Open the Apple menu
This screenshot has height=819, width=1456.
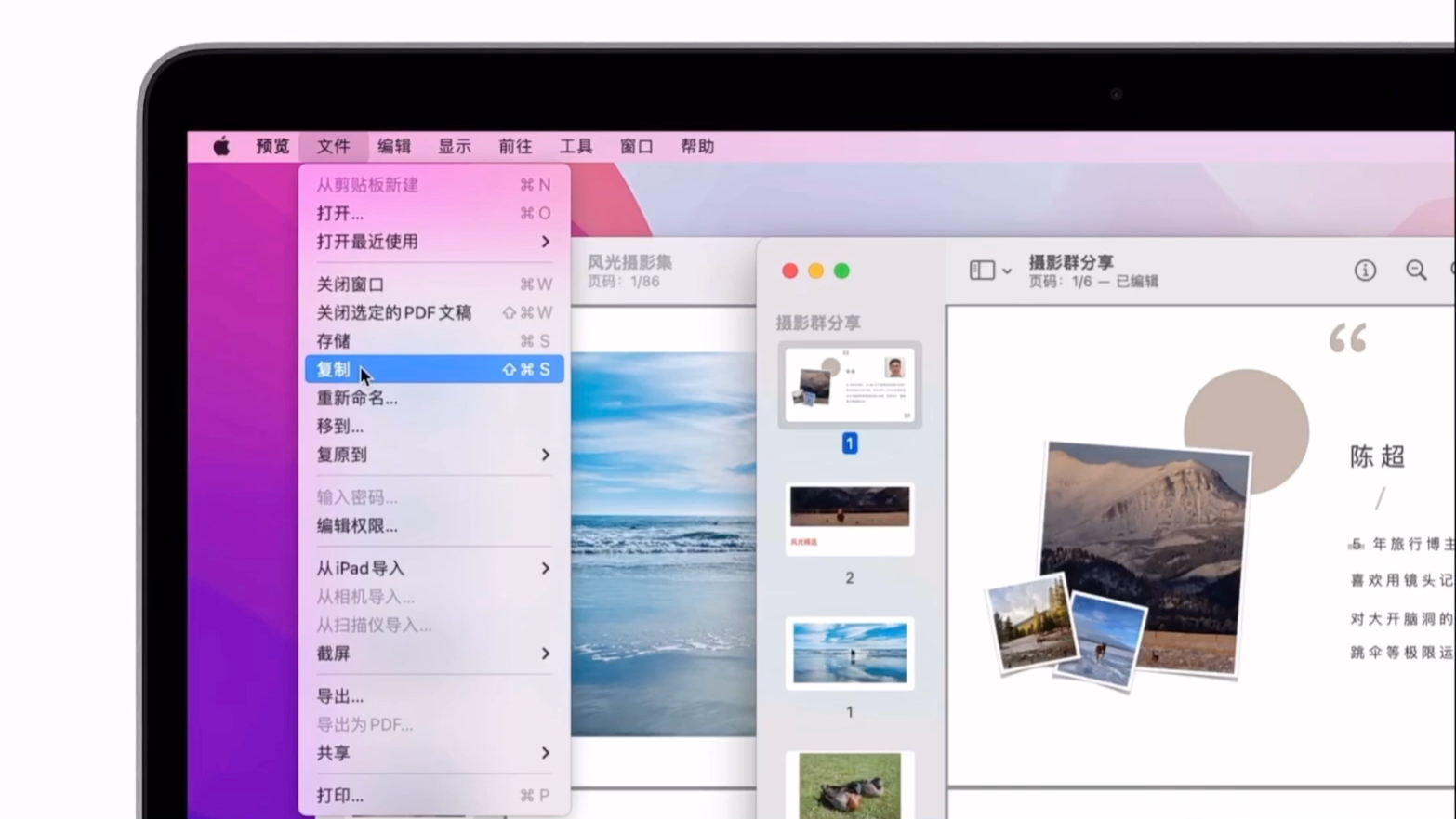[x=221, y=146]
